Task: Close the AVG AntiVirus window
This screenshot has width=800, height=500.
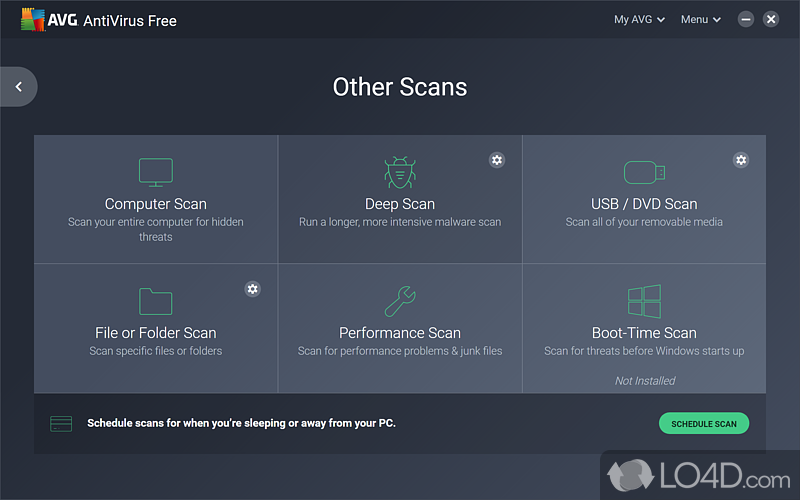Action: [771, 19]
